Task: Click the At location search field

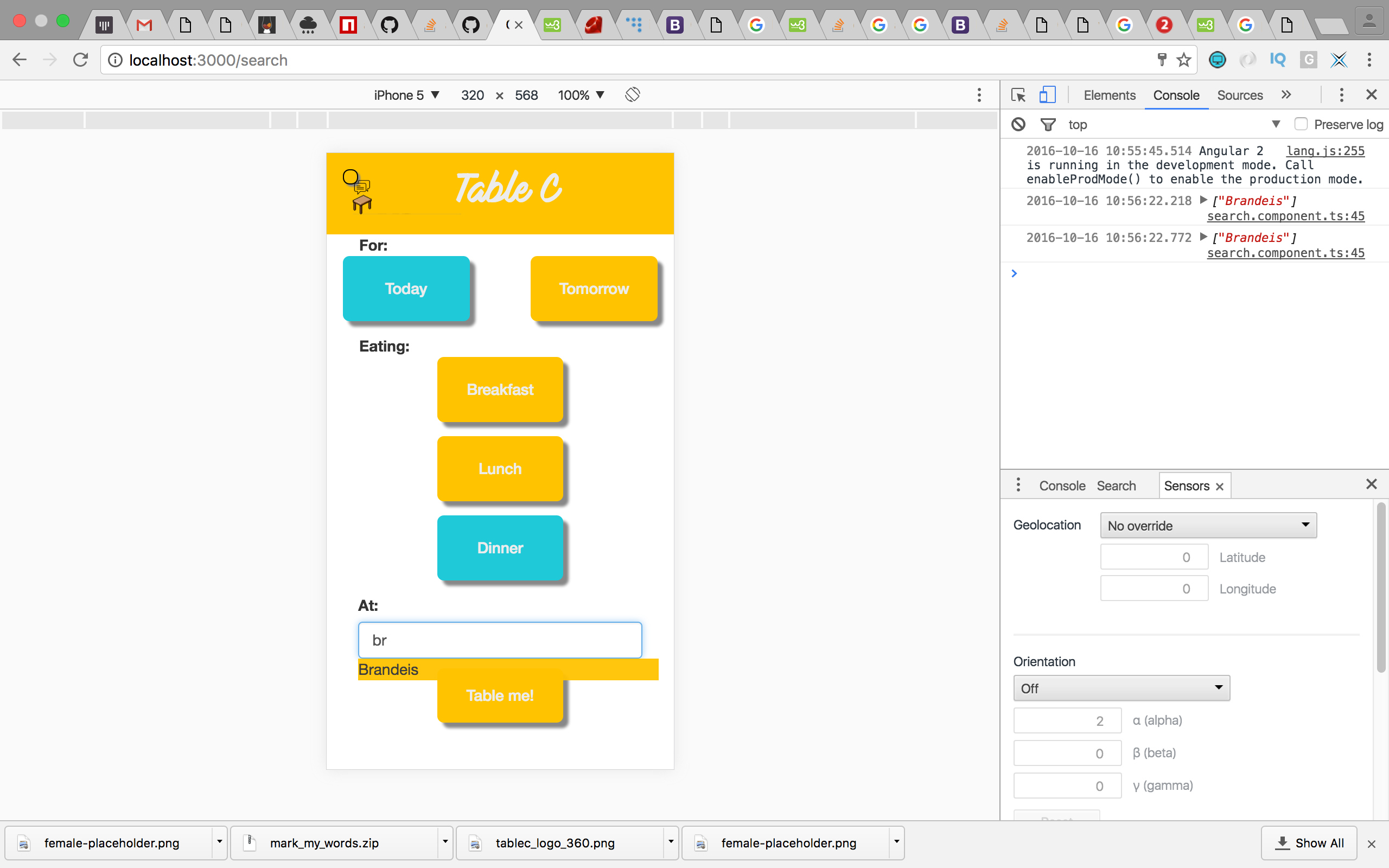Action: (499, 640)
